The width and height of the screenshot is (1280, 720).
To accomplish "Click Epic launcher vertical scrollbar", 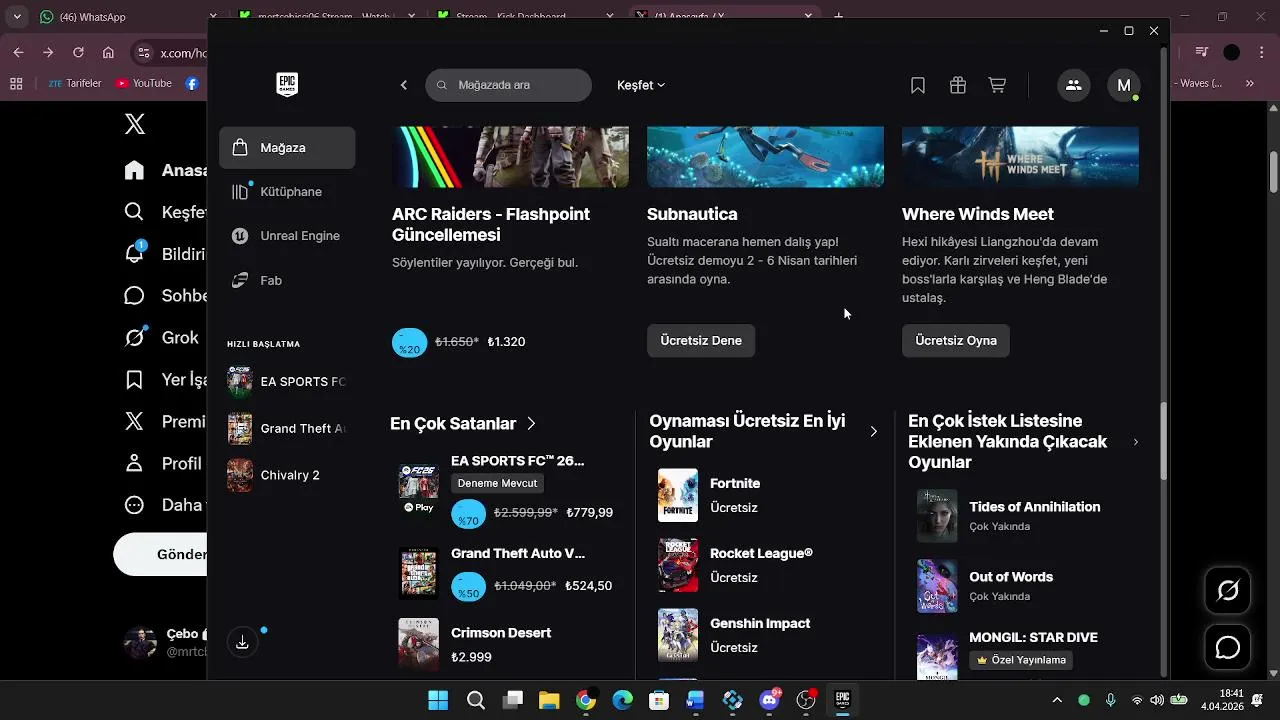I will coord(1162,440).
